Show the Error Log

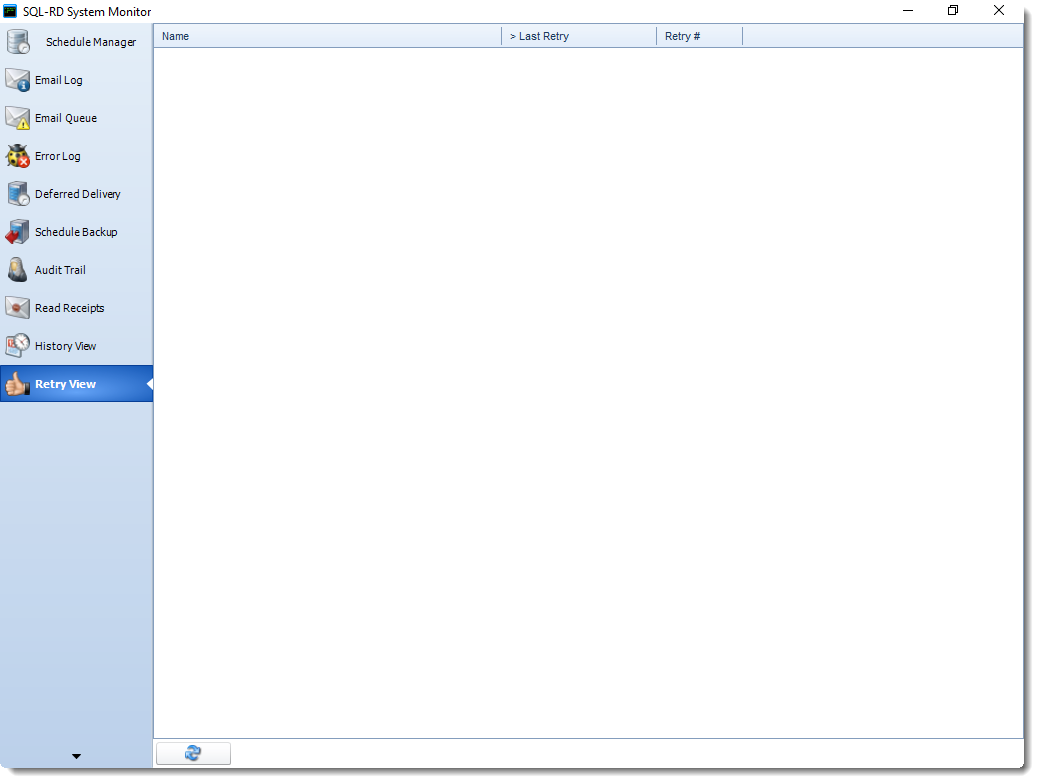point(77,156)
